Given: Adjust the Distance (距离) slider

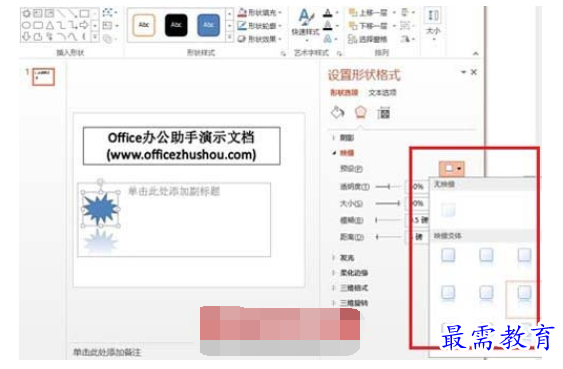Looking at the screenshot, I should tap(388, 237).
